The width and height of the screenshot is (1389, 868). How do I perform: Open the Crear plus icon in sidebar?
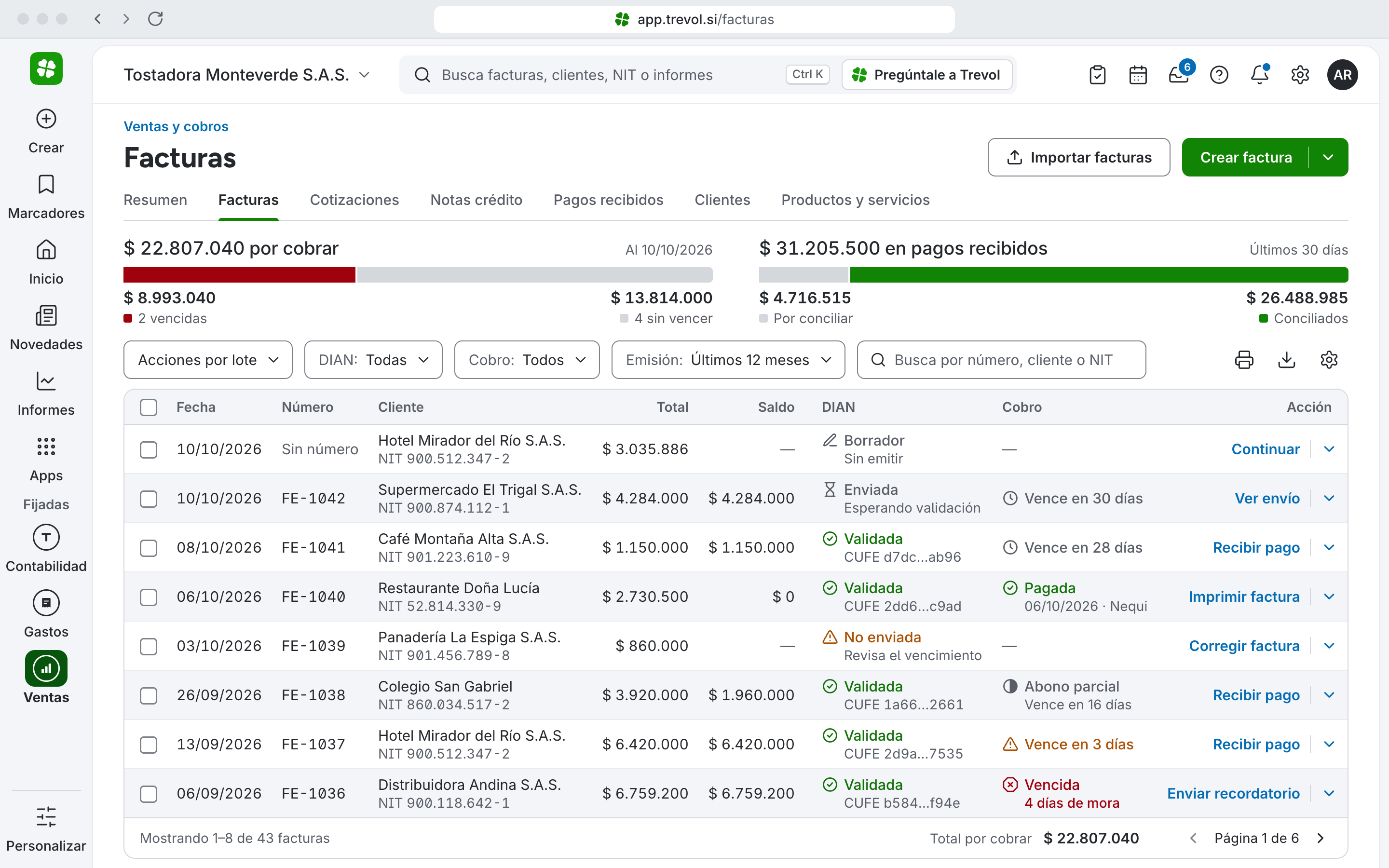[x=46, y=119]
